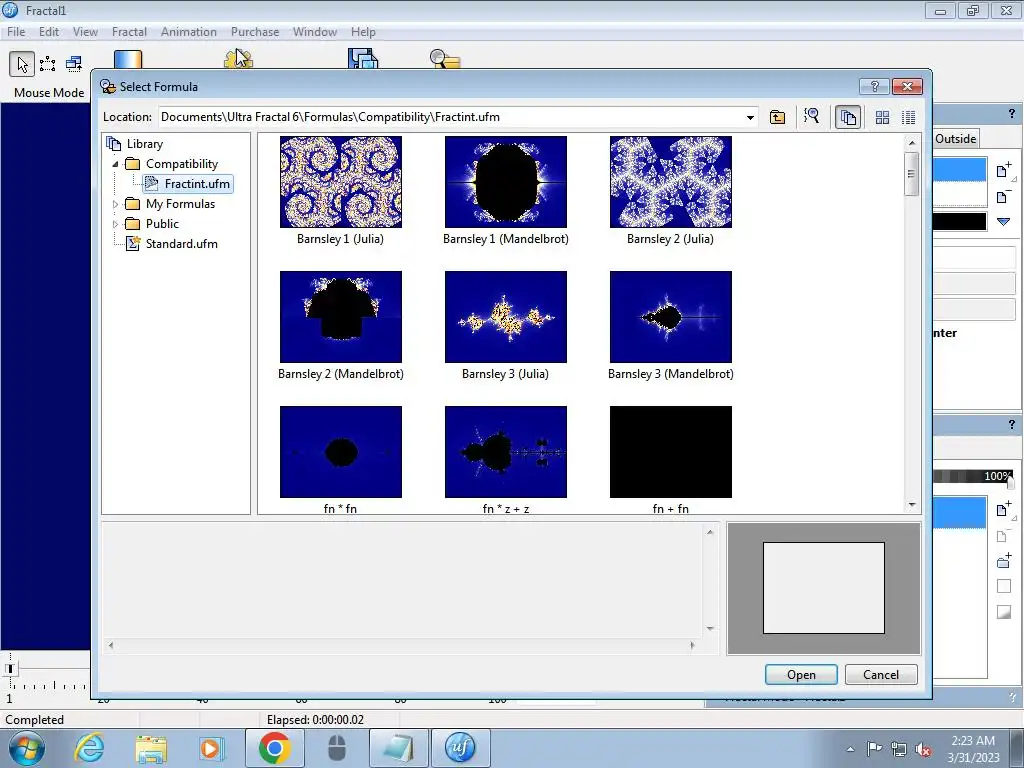Choose the fn * z + z formula thumbnail
Image resolution: width=1024 pixels, height=768 pixels.
[x=506, y=452]
